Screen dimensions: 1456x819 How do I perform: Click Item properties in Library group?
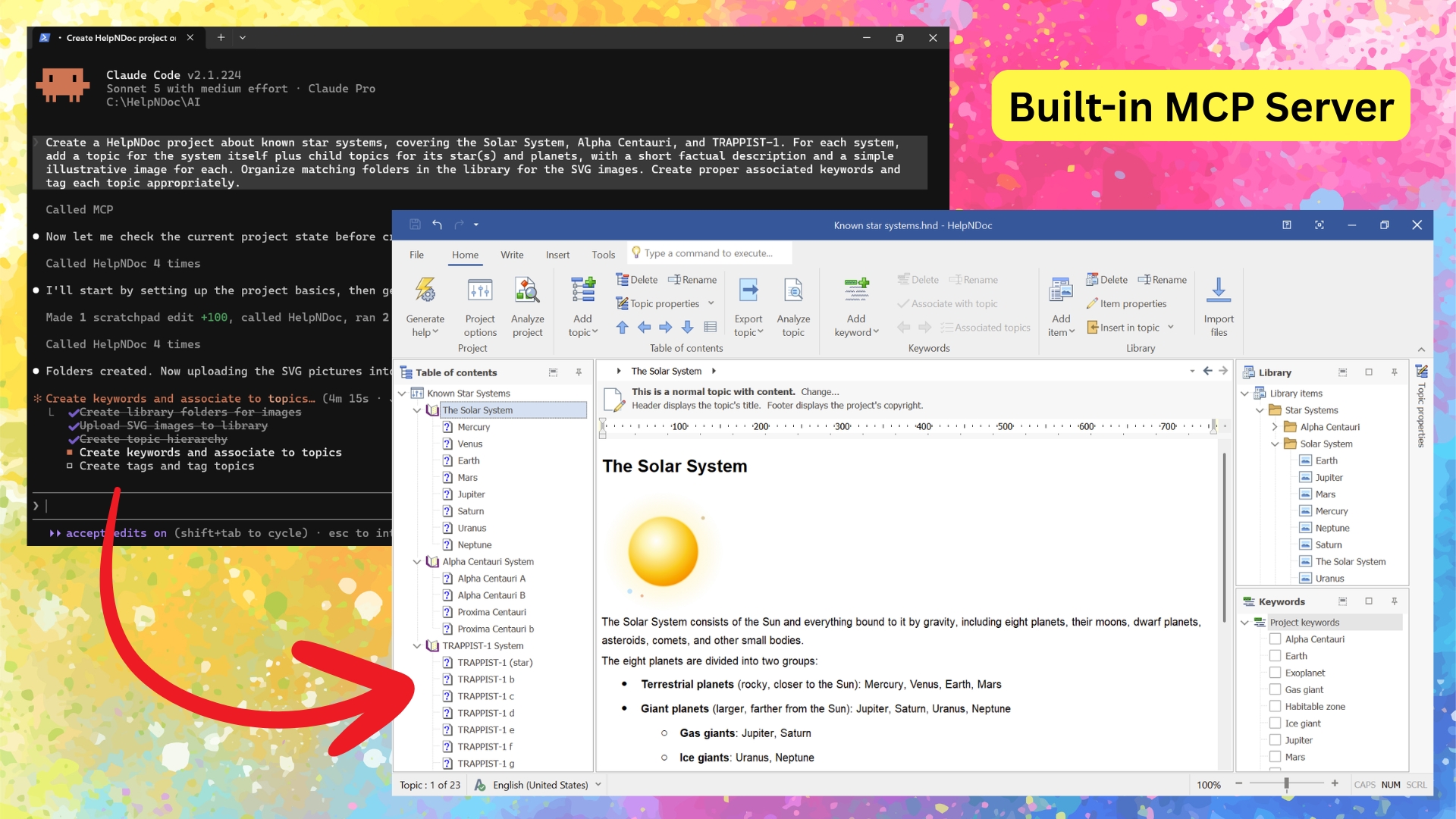1126,303
